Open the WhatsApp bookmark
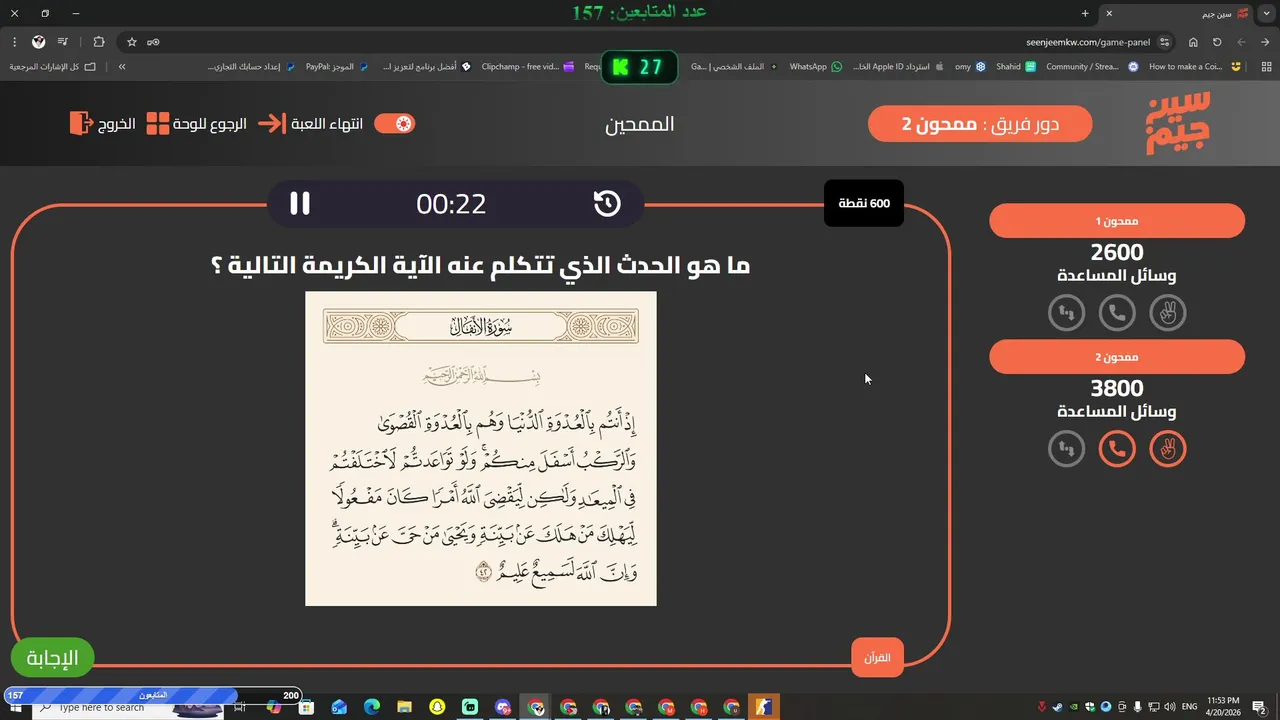 click(815, 67)
